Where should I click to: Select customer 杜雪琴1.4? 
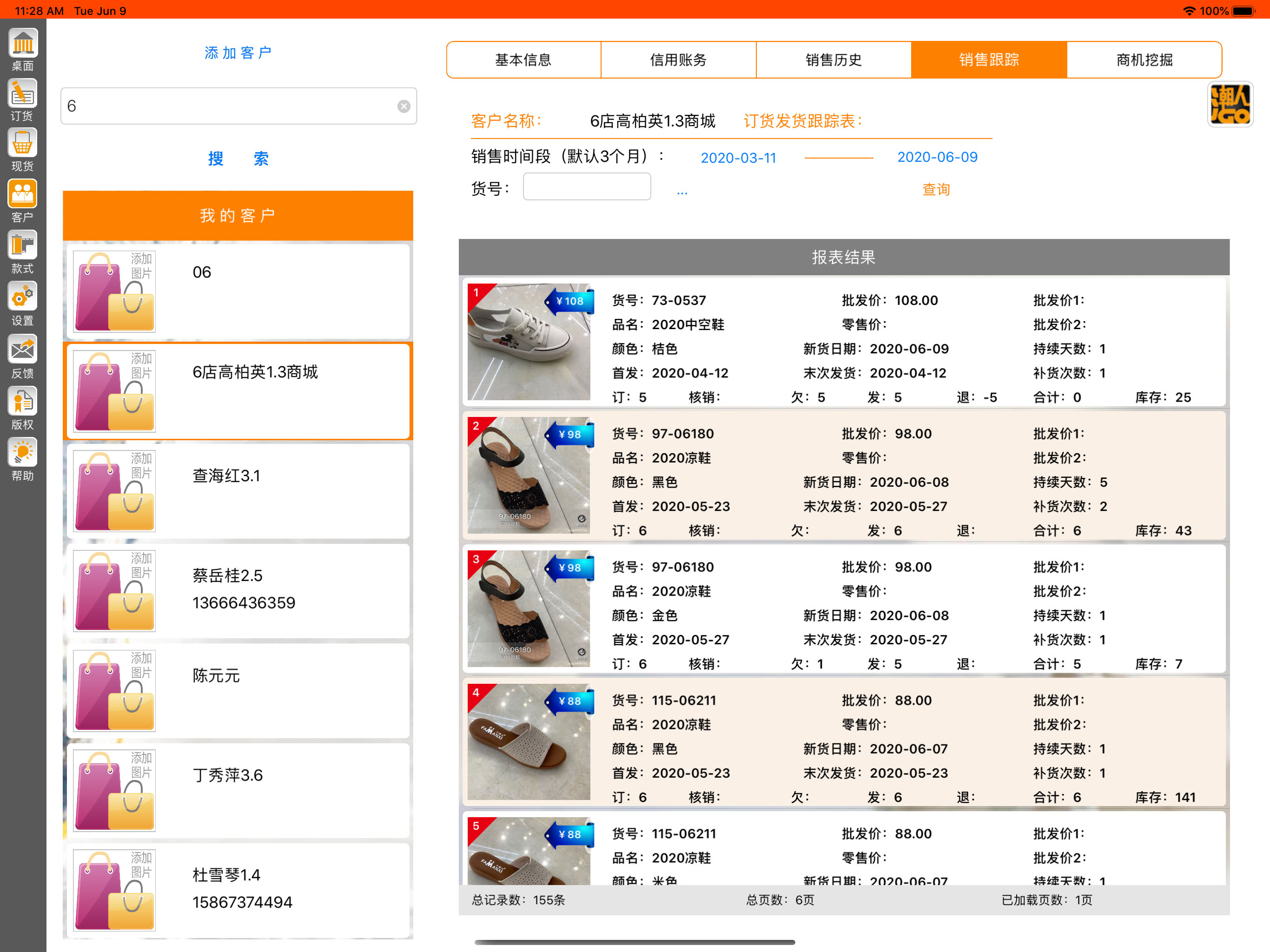(x=238, y=891)
